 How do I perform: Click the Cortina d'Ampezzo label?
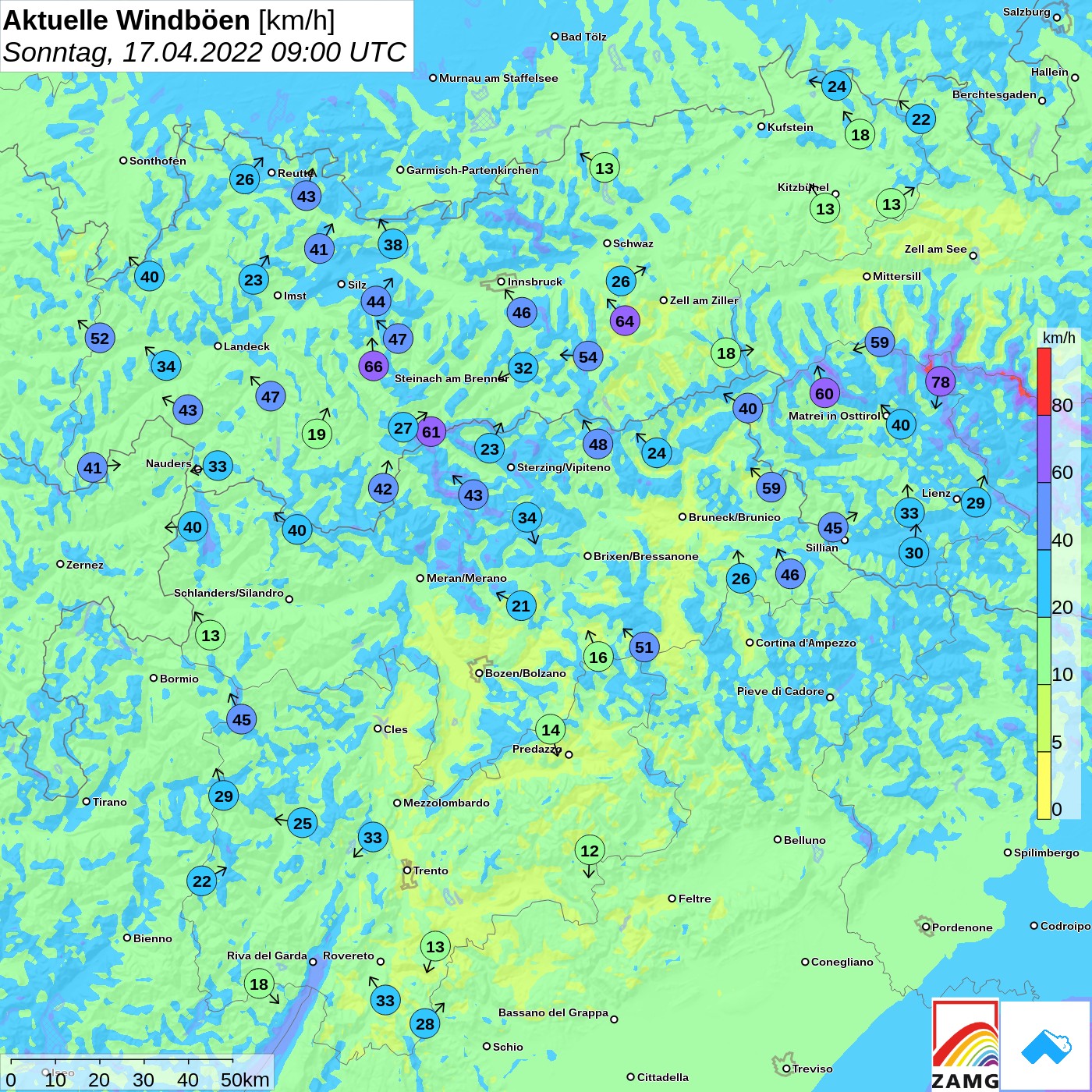806,643
